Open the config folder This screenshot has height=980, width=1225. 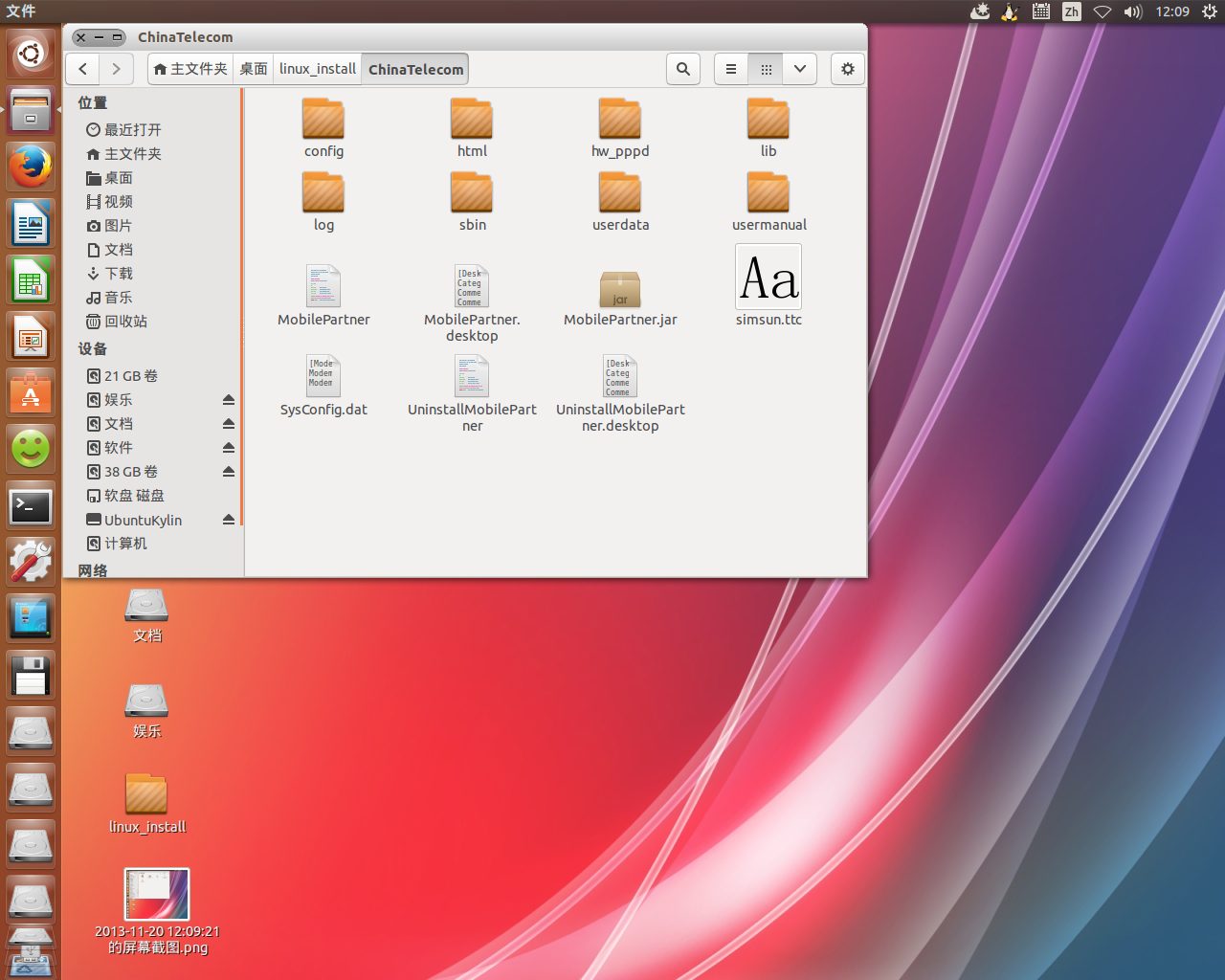click(323, 127)
